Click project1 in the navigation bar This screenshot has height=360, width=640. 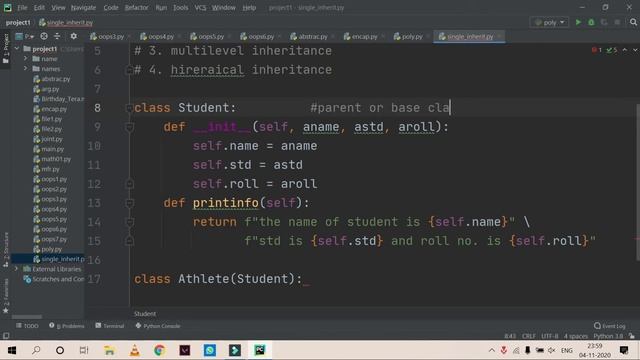pos(18,22)
